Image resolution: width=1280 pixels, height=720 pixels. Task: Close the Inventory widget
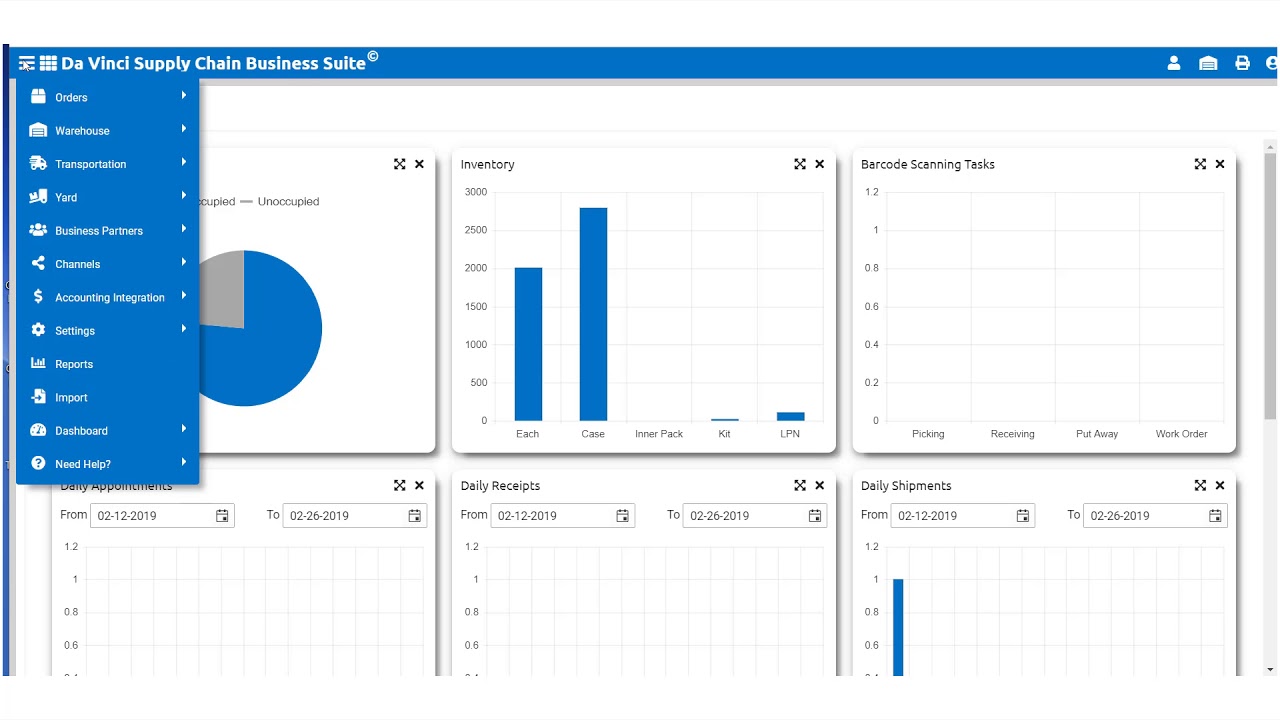820,164
